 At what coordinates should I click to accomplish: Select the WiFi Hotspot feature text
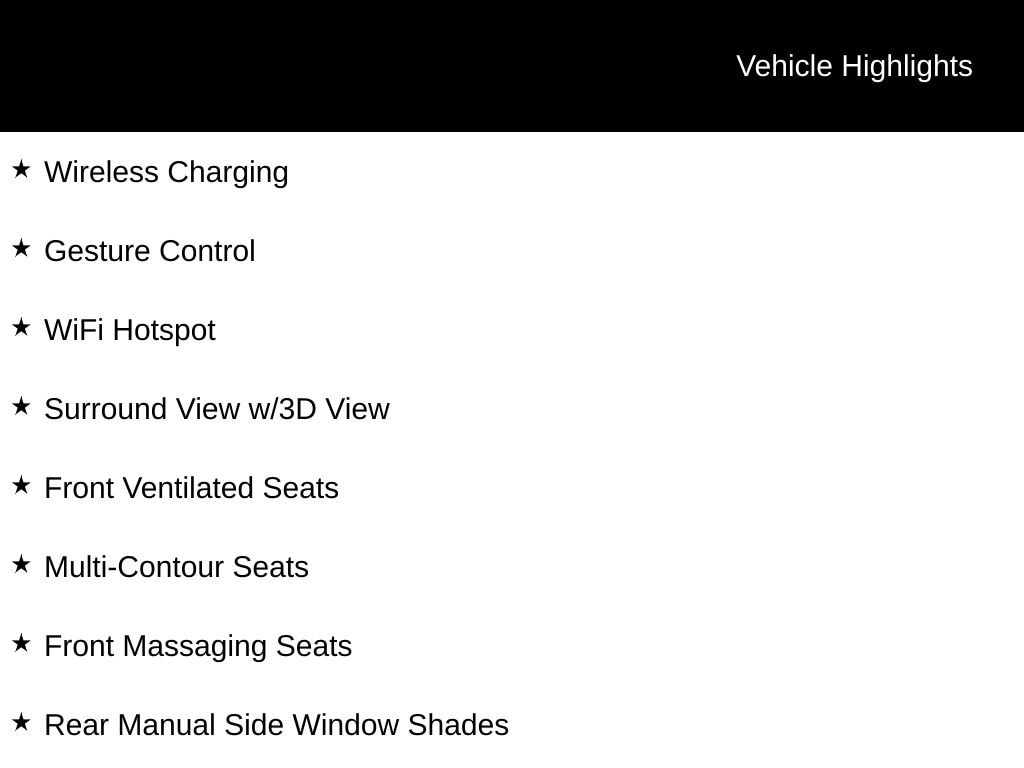tap(130, 330)
